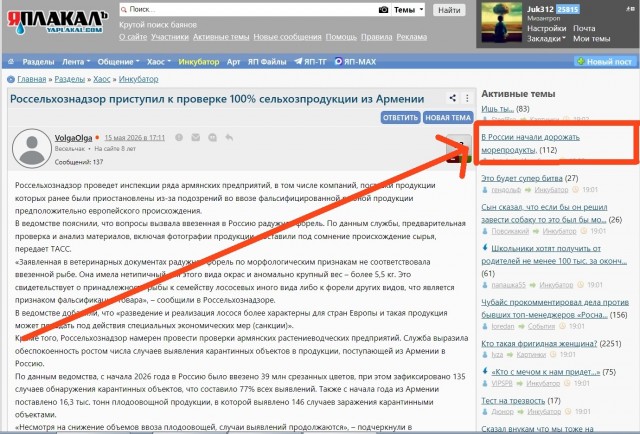Click the quote bubble icon in post header
Screen dimensions: 640x434
(212, 138)
